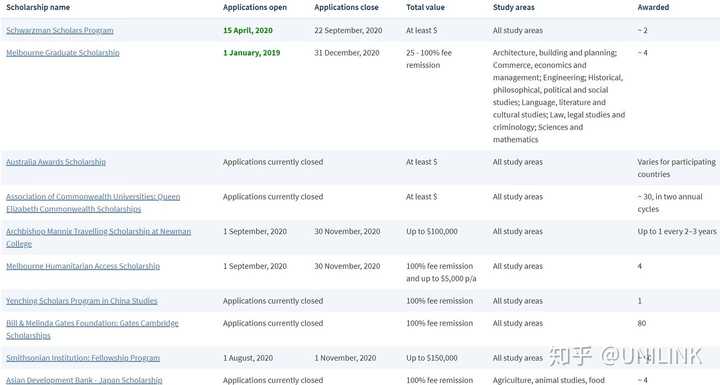Screen dimensions: 720x385
Task: Click the 1 November, 2020 close date
Action: [345, 358]
